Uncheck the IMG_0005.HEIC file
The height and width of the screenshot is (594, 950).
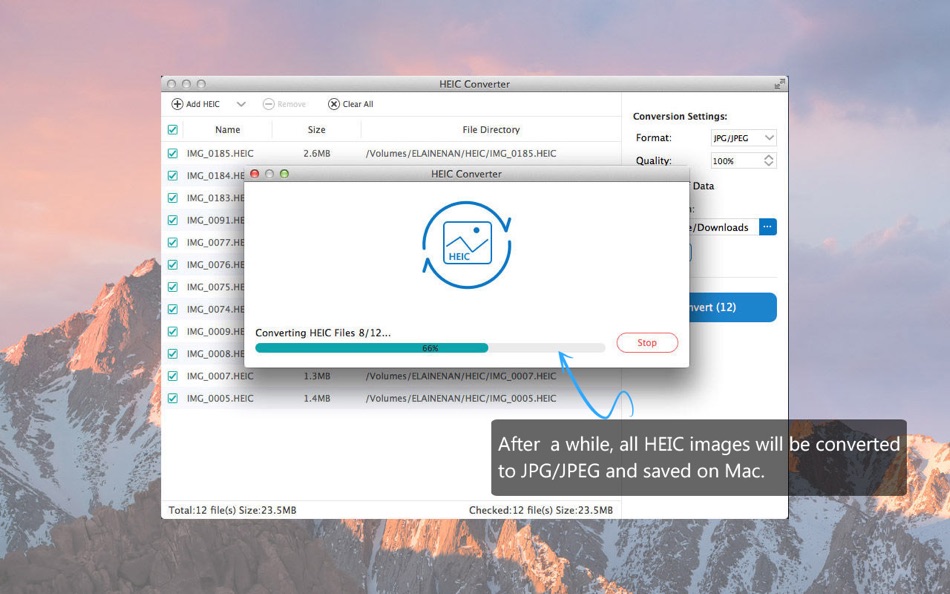coord(175,398)
